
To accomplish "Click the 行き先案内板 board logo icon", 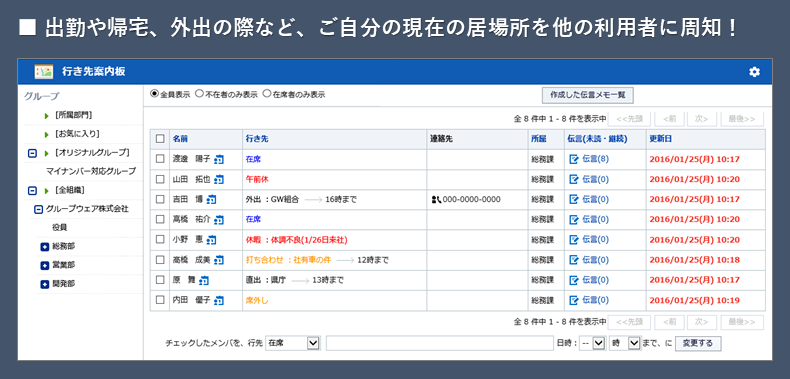I will pyautogui.click(x=44, y=72).
